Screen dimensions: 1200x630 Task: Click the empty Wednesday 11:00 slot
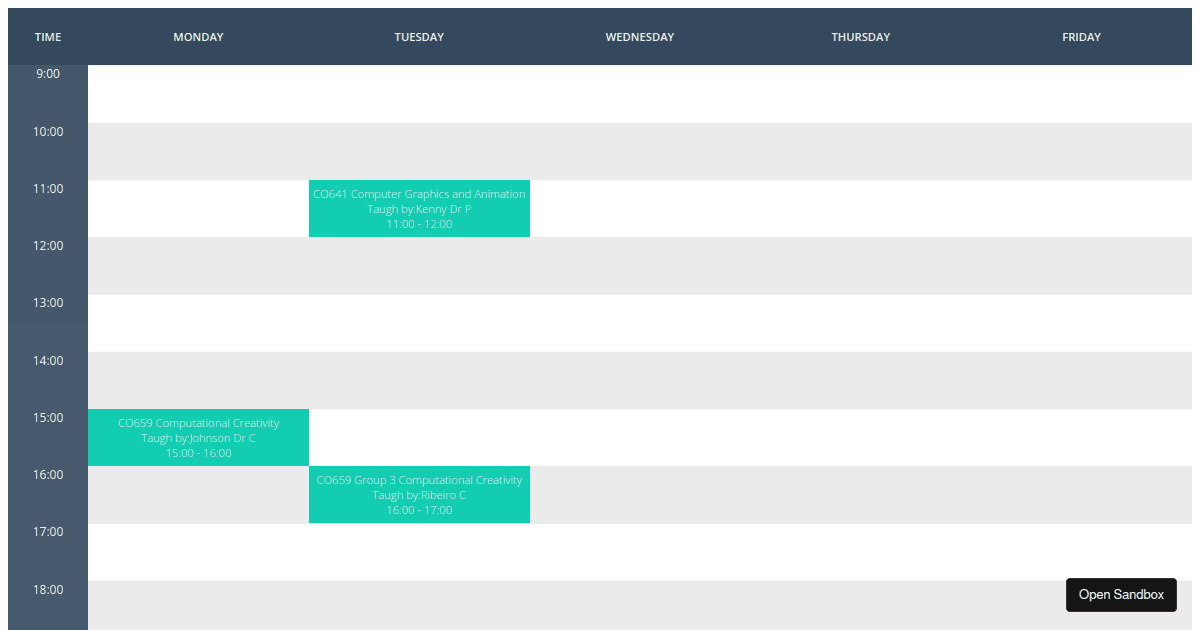(x=640, y=208)
